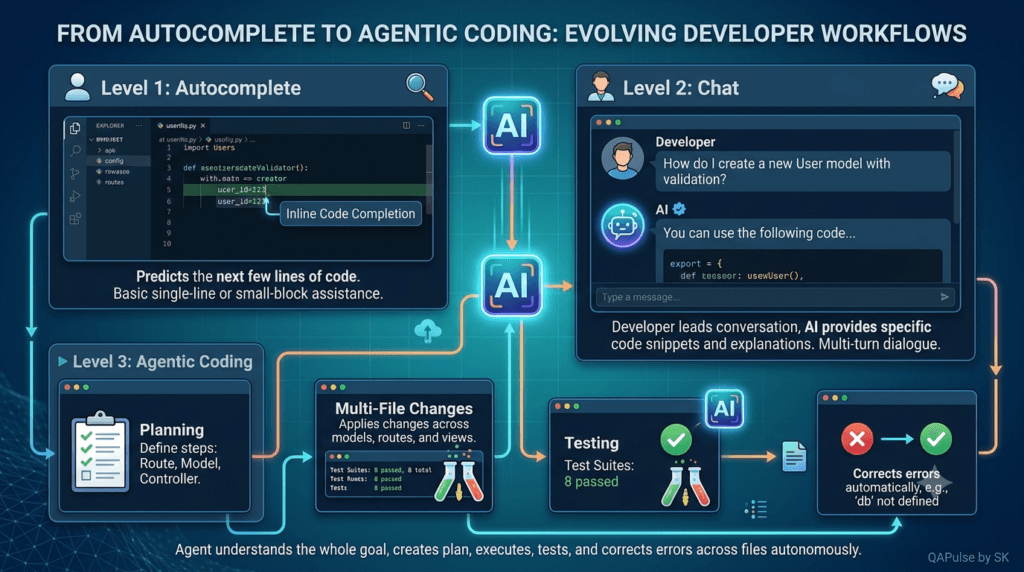Click the Inline Code Completion label

351,214
